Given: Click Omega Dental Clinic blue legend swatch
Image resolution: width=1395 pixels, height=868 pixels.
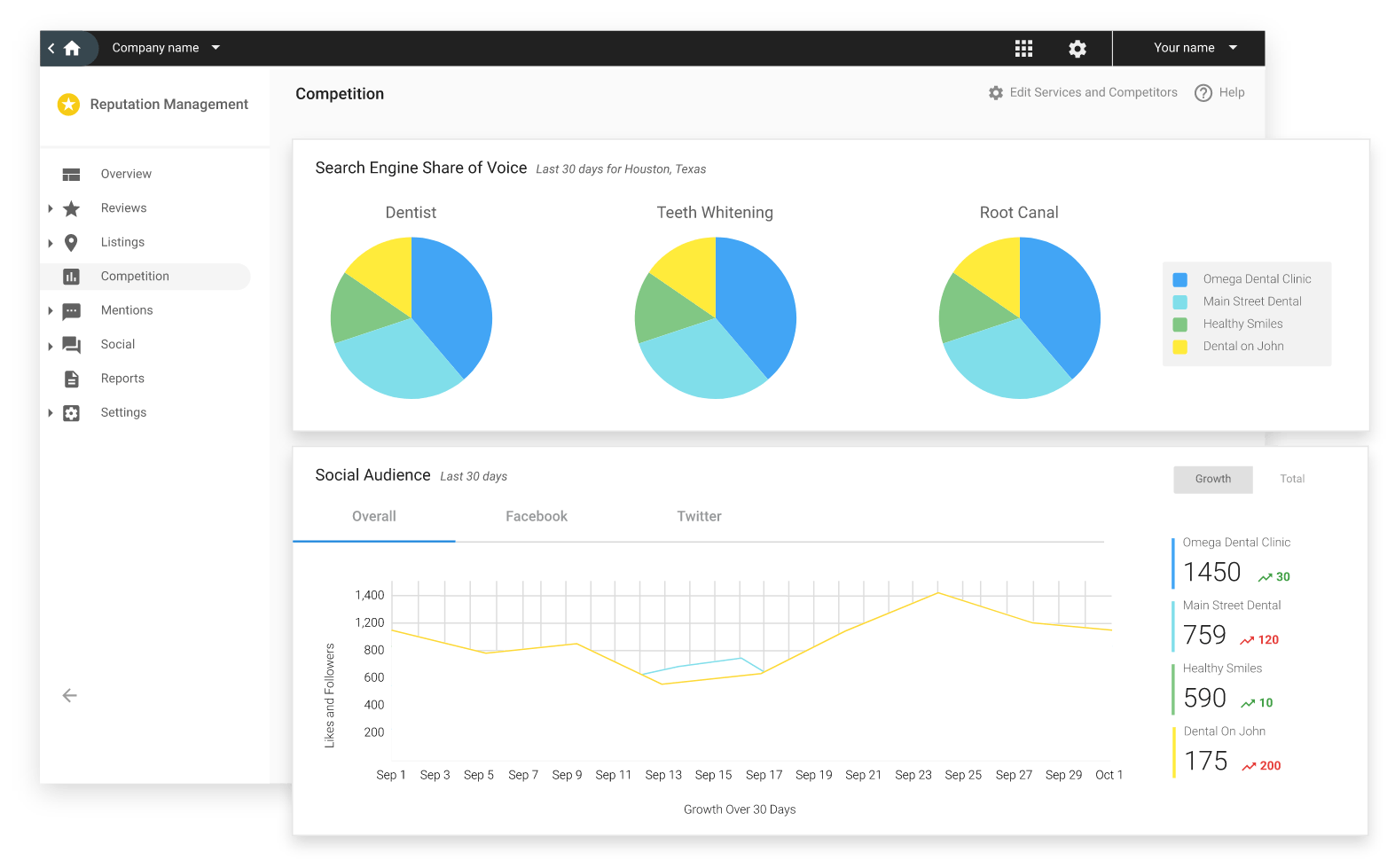Looking at the screenshot, I should coord(1180,280).
